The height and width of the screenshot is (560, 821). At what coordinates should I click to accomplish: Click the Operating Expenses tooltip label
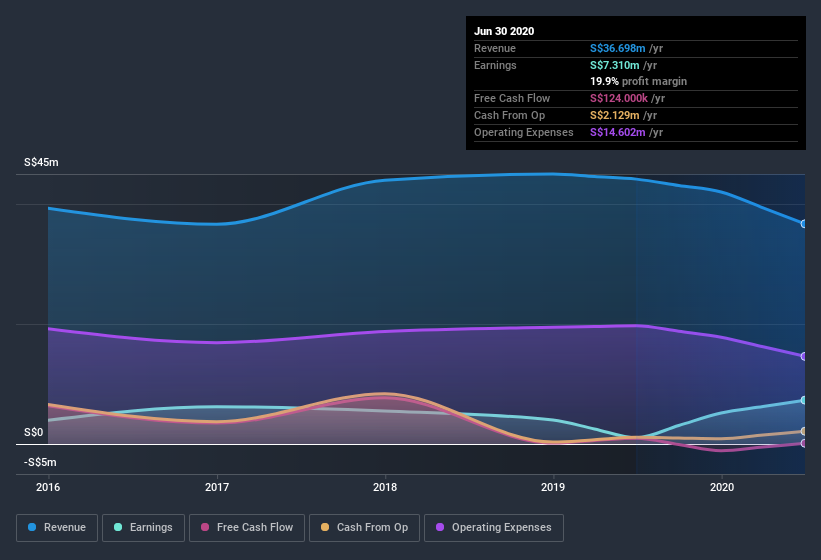click(x=524, y=132)
